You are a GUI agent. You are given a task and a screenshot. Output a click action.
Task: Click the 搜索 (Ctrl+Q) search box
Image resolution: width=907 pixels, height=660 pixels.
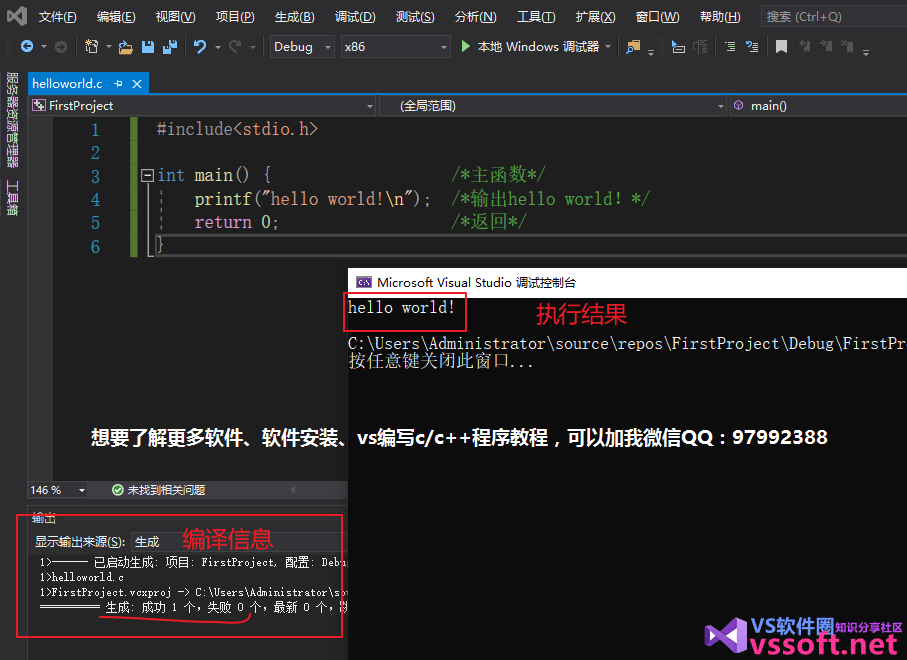[834, 17]
